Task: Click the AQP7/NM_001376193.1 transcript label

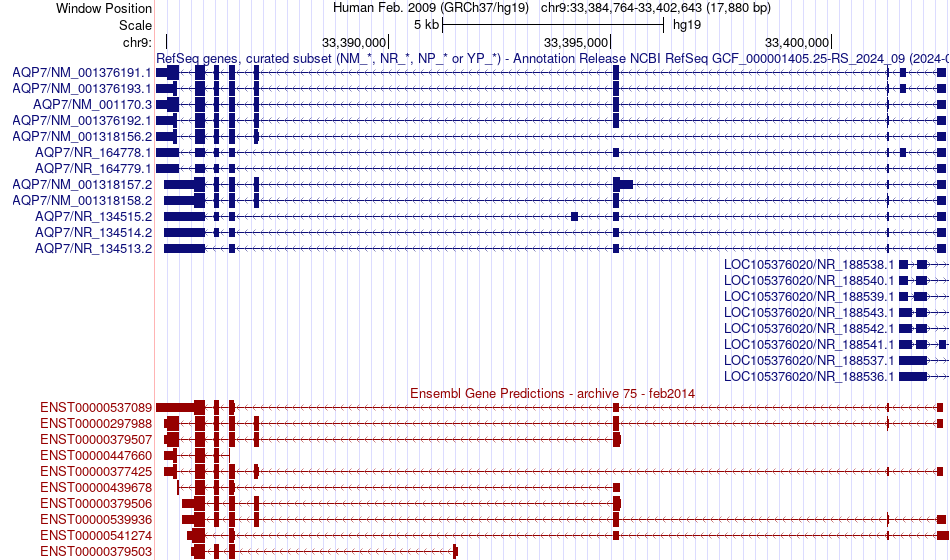Action: [82, 88]
